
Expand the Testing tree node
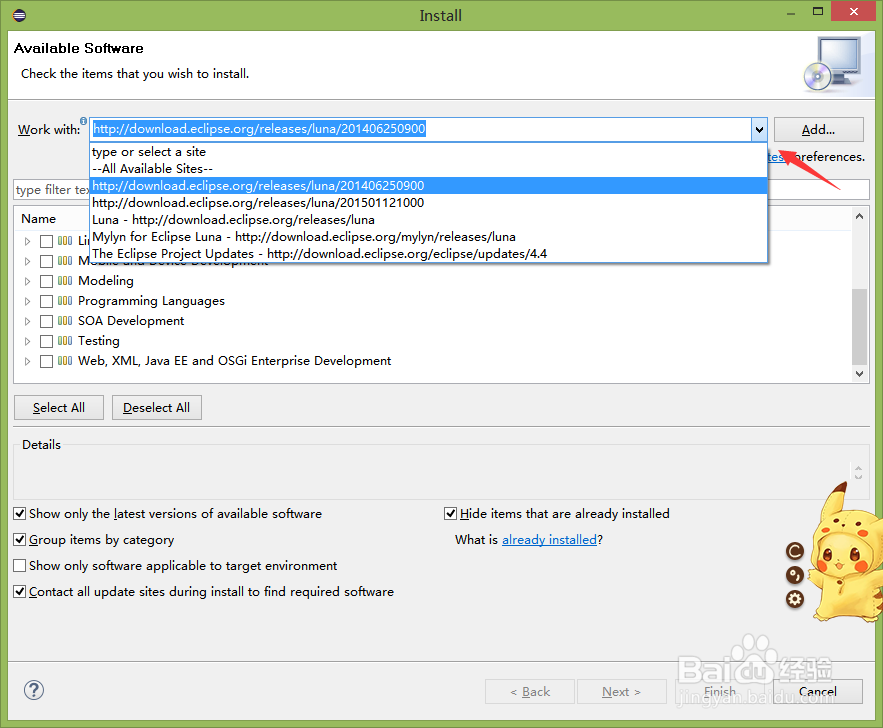click(27, 341)
